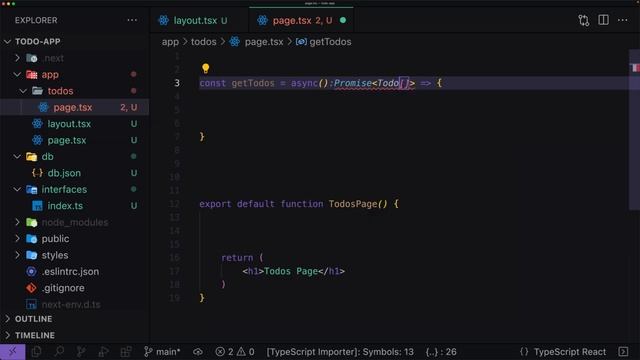Open editor More Actions ellipsis
Screen dimensions: 640x360
click(622, 20)
